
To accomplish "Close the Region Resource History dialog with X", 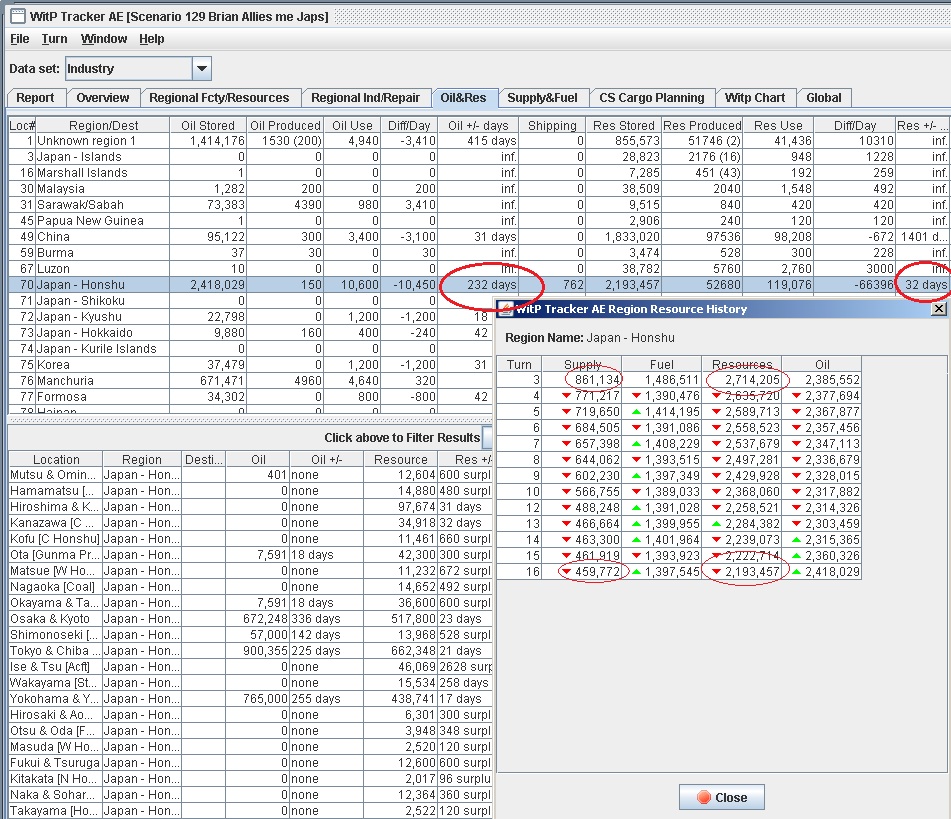I will click(938, 309).
